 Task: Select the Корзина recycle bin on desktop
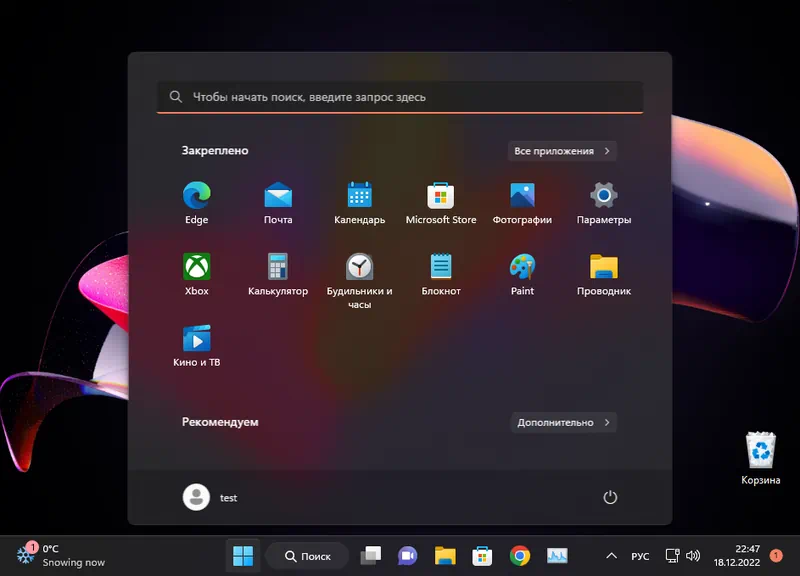click(760, 458)
